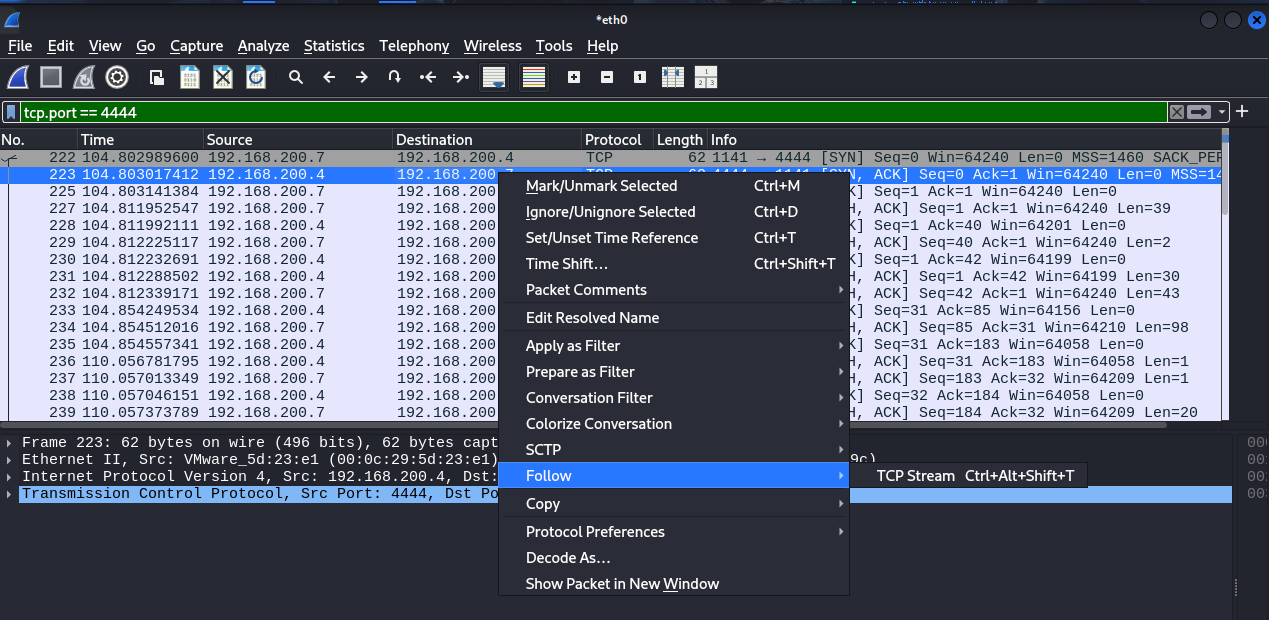Go back in packet history
This screenshot has height=620, width=1269.
pyautogui.click(x=329, y=77)
